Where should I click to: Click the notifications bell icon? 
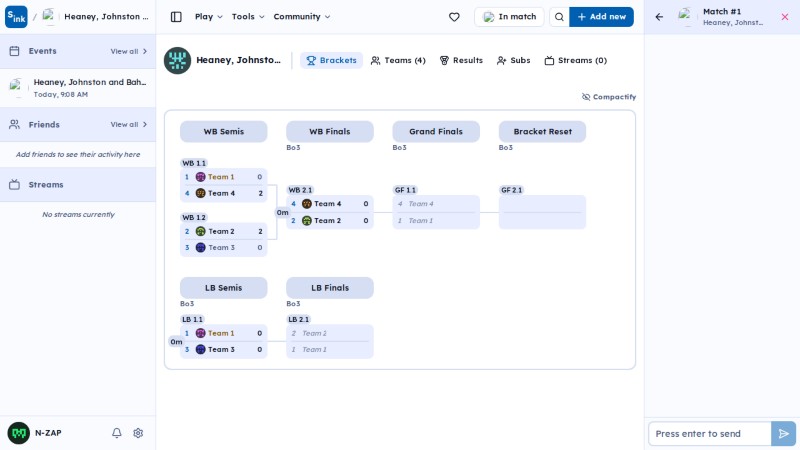tap(117, 433)
